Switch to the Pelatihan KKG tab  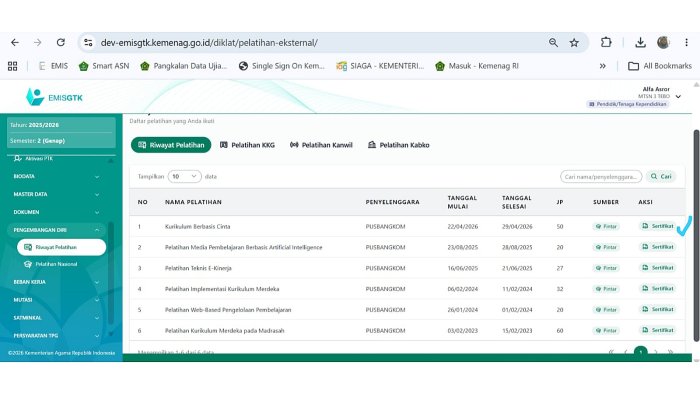[x=247, y=145]
